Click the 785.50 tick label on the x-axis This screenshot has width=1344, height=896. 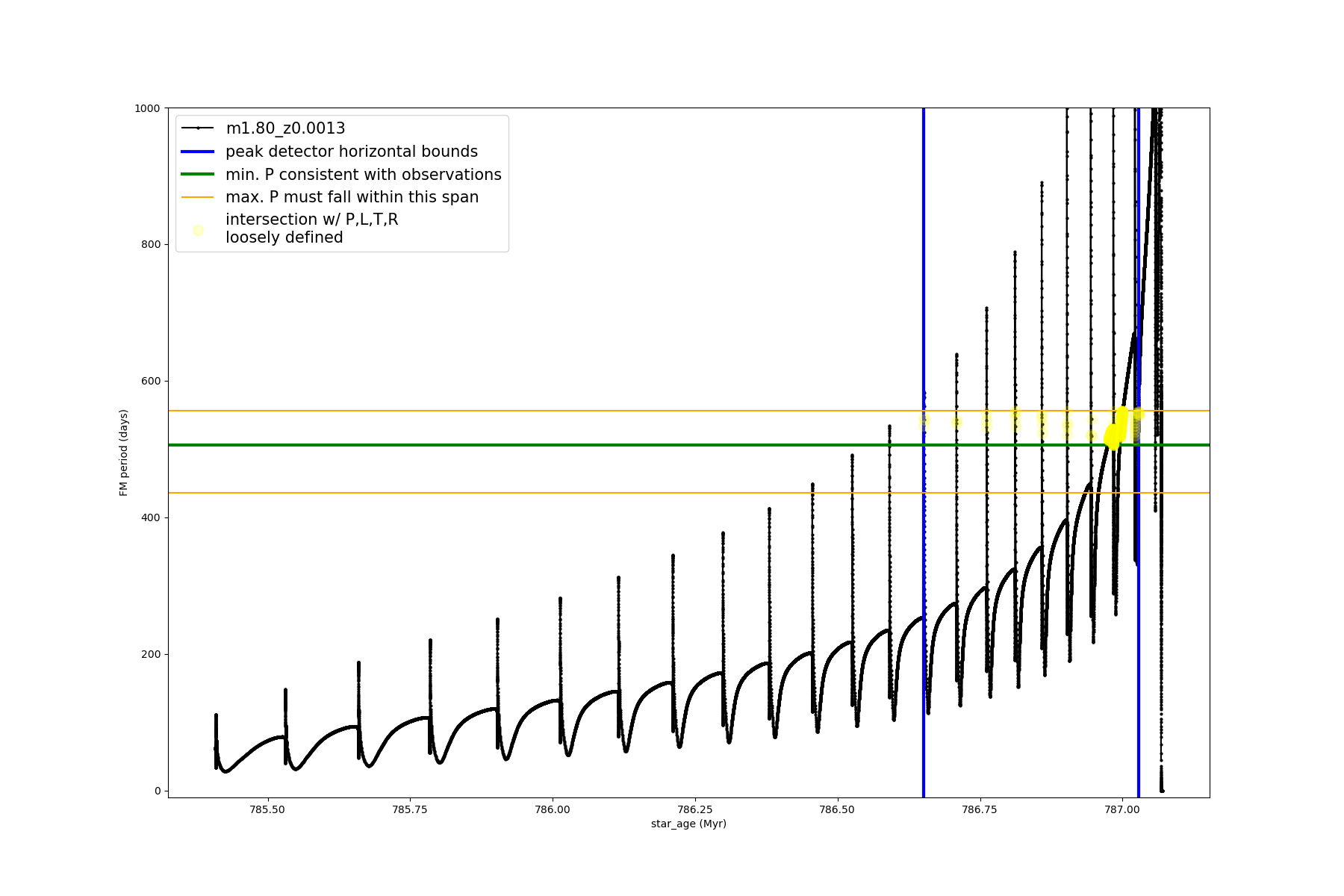(267, 809)
